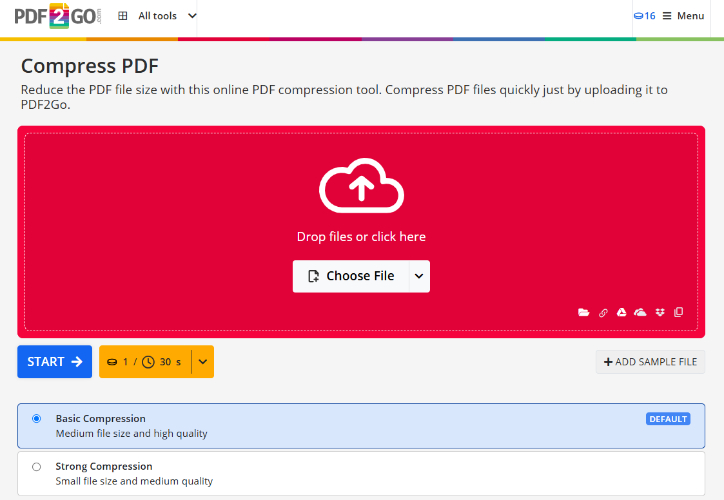Viewport: 724px width, 500px height.
Task: Click 'Small file size and medium quality' text
Action: [134, 481]
